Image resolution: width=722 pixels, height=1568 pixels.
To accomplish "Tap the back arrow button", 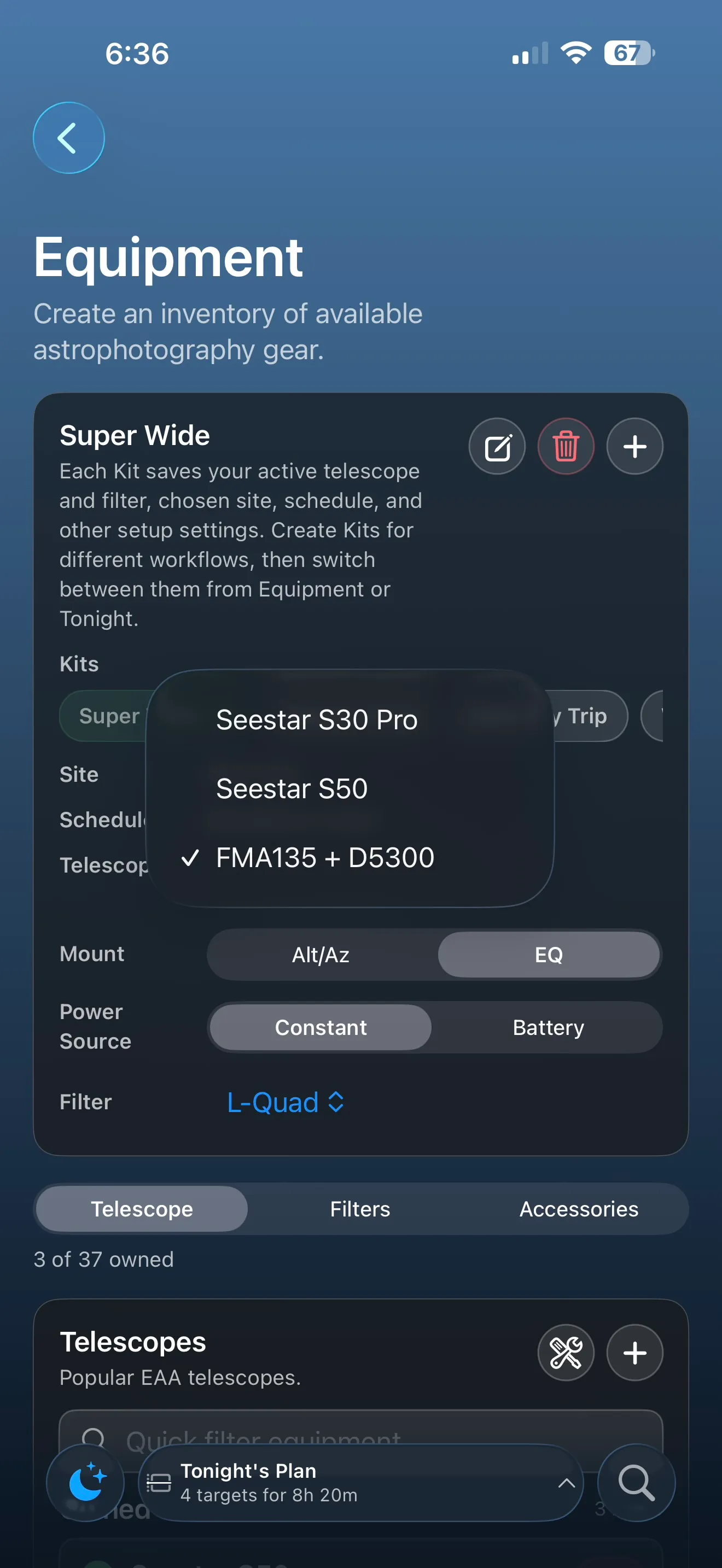I will 69,138.
